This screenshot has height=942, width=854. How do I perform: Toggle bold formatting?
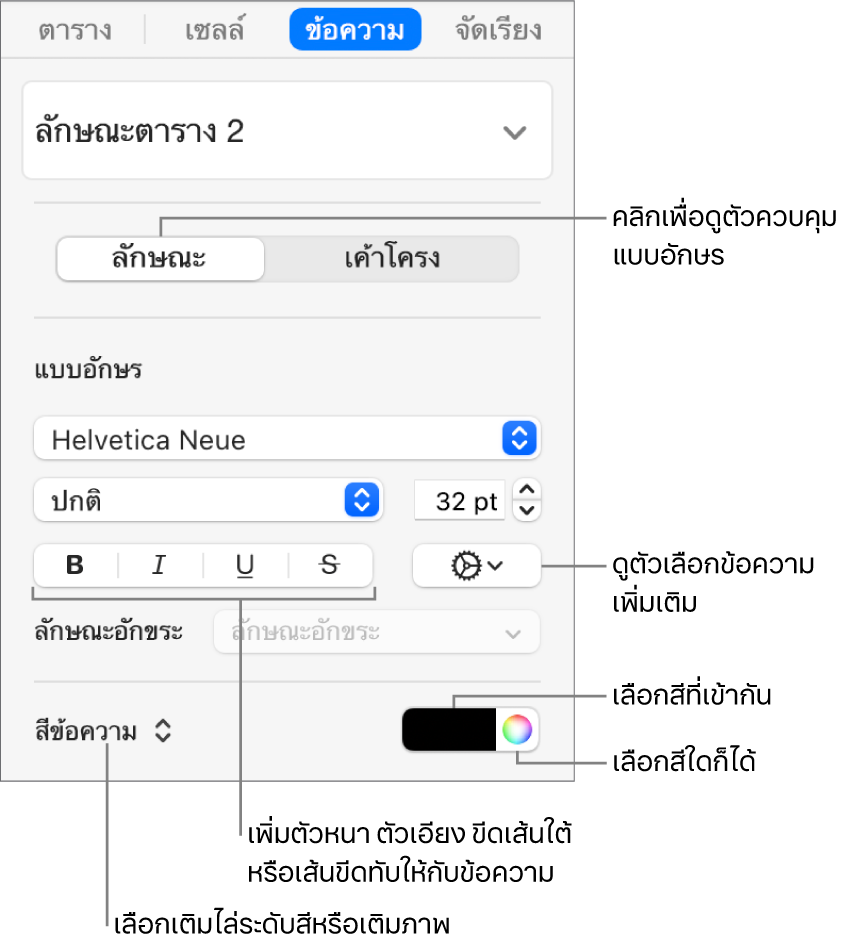75,565
